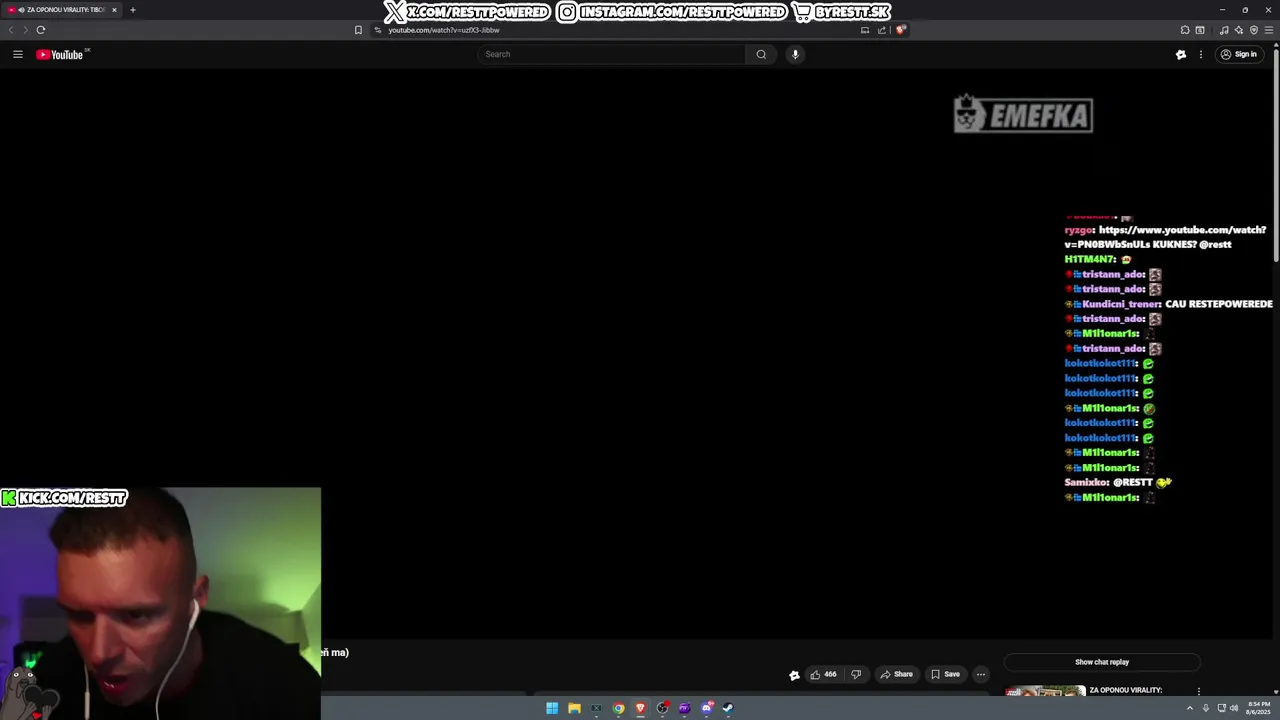
Task: Click Show chat replay button
Action: [1102, 662]
